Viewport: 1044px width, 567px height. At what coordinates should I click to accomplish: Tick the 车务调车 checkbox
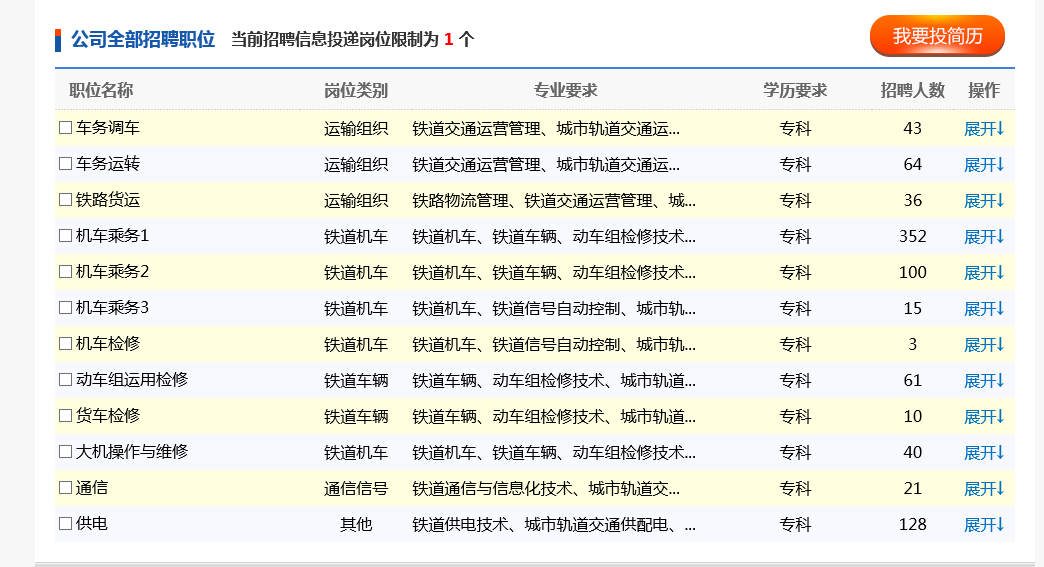(66, 128)
